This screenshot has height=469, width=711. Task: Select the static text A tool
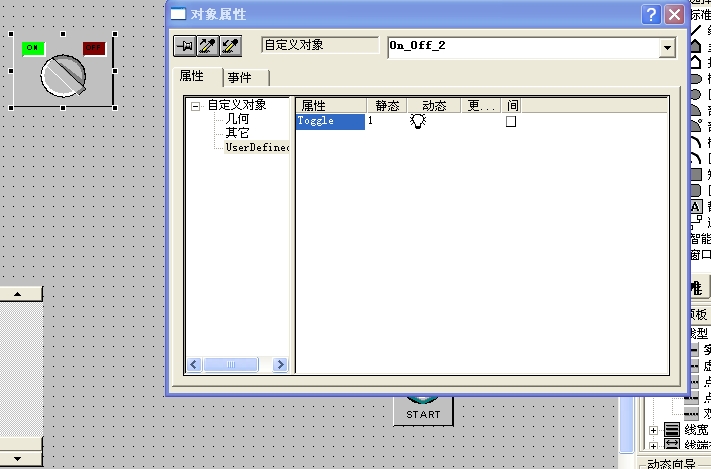pos(697,206)
